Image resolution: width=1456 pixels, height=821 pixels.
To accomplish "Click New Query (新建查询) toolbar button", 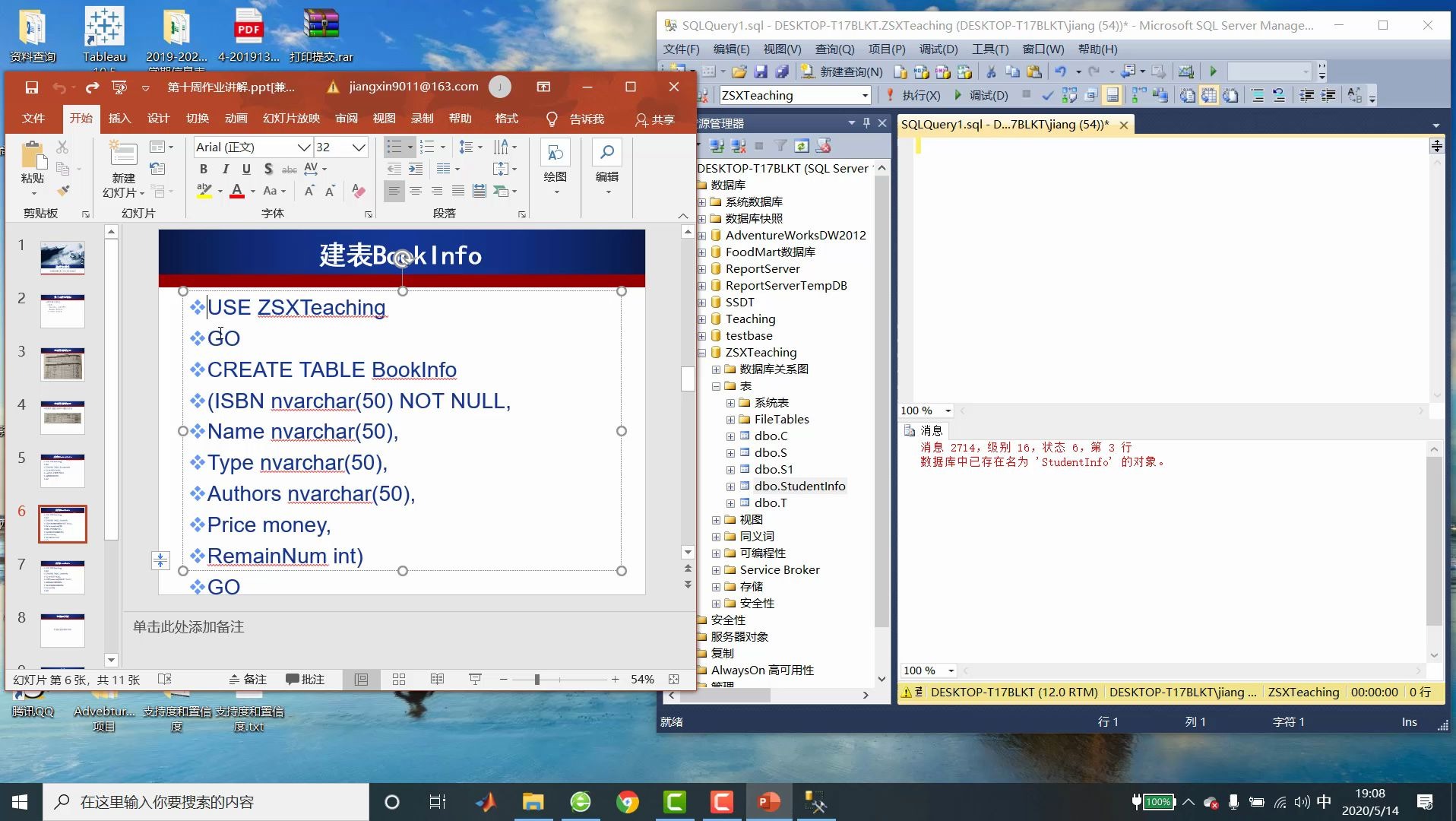I will coord(842,71).
